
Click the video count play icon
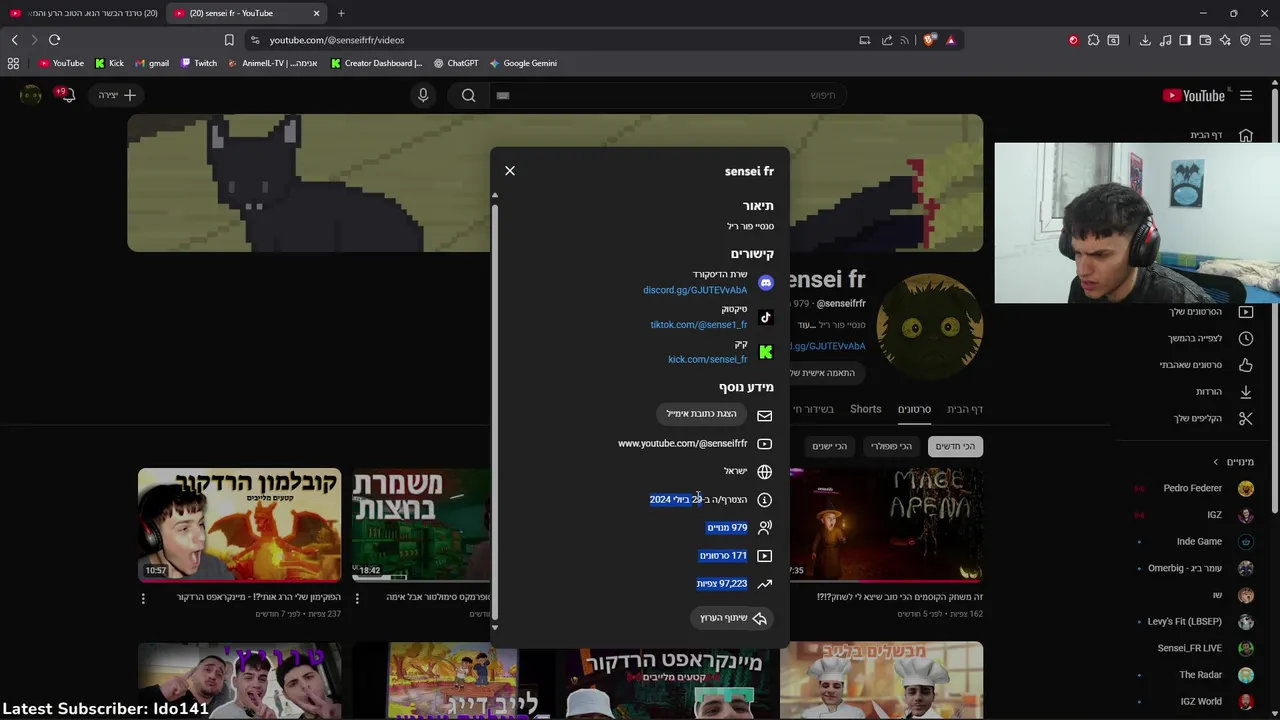pos(765,556)
